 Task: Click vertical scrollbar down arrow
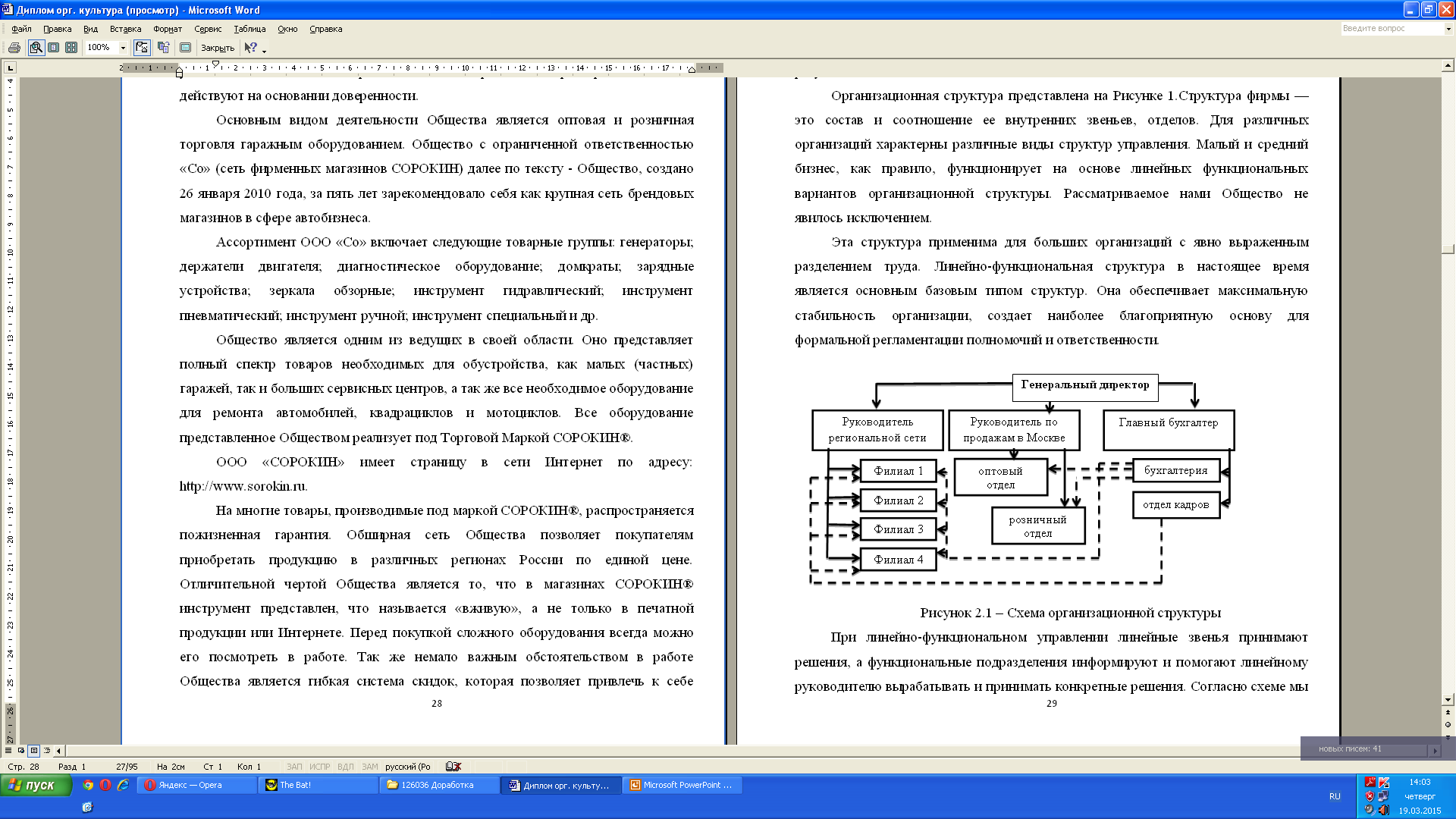click(x=1448, y=700)
